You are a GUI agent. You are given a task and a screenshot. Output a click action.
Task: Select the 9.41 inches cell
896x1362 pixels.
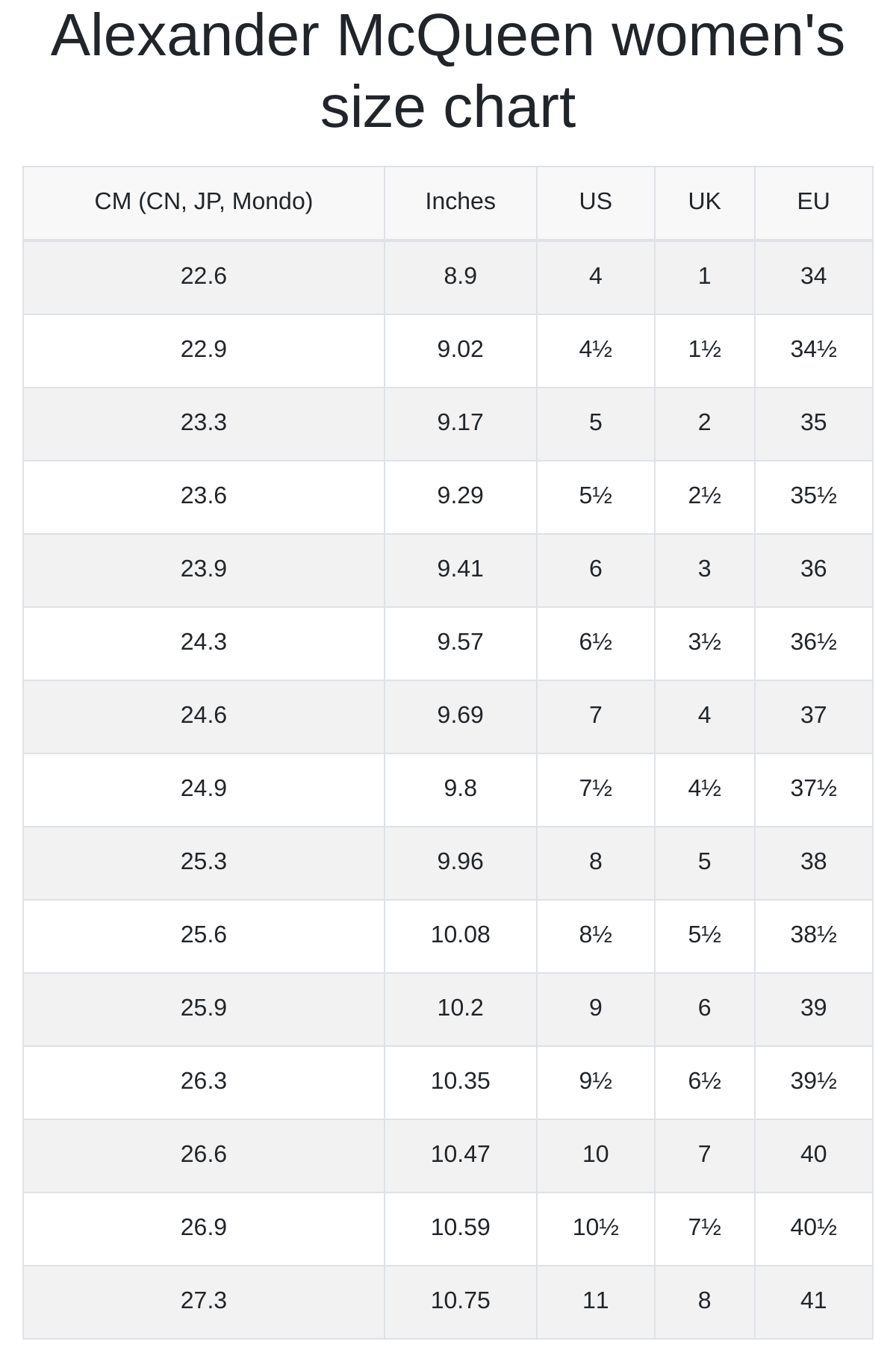(461, 570)
